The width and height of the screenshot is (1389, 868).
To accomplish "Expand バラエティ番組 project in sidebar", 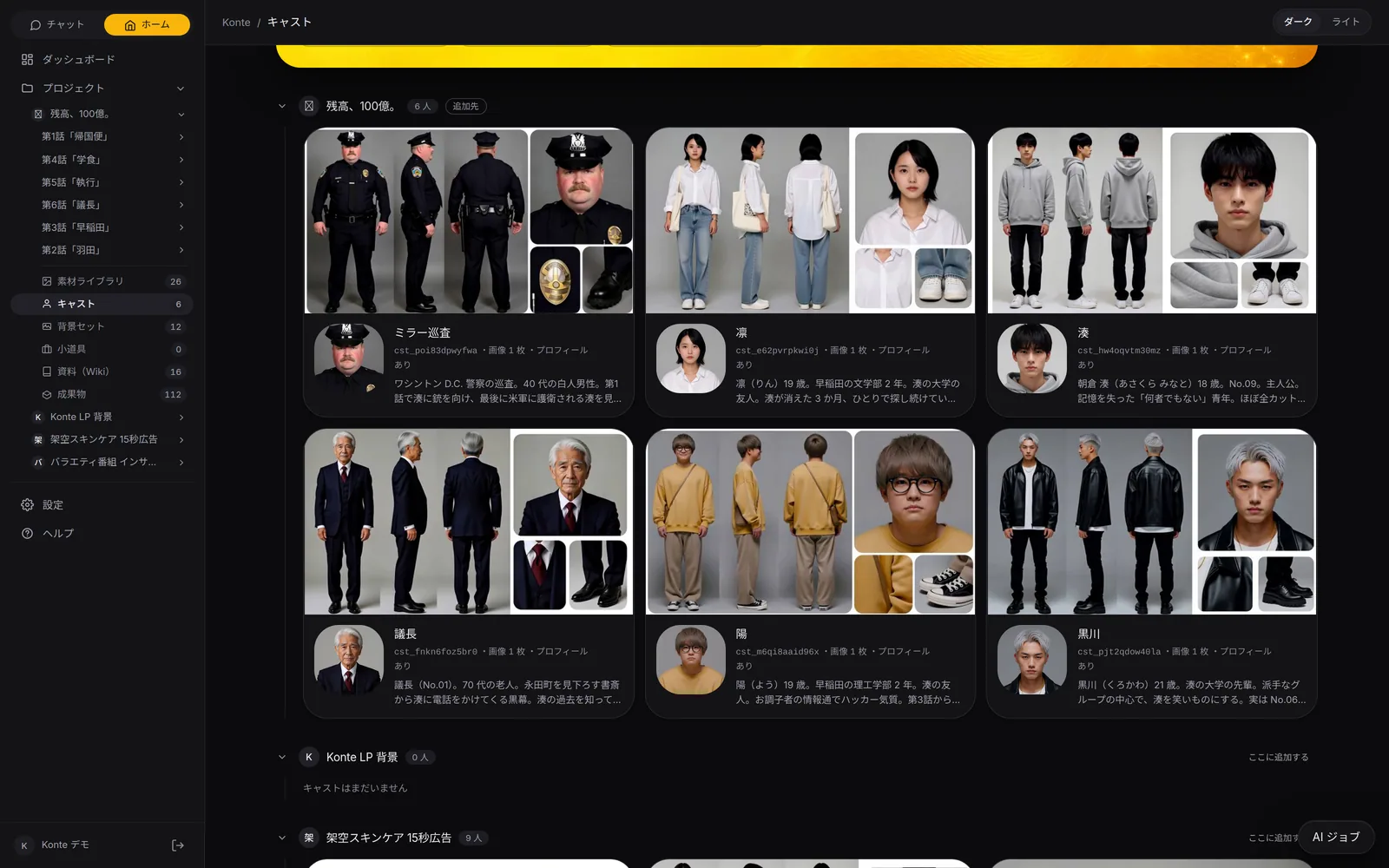I will (181, 463).
